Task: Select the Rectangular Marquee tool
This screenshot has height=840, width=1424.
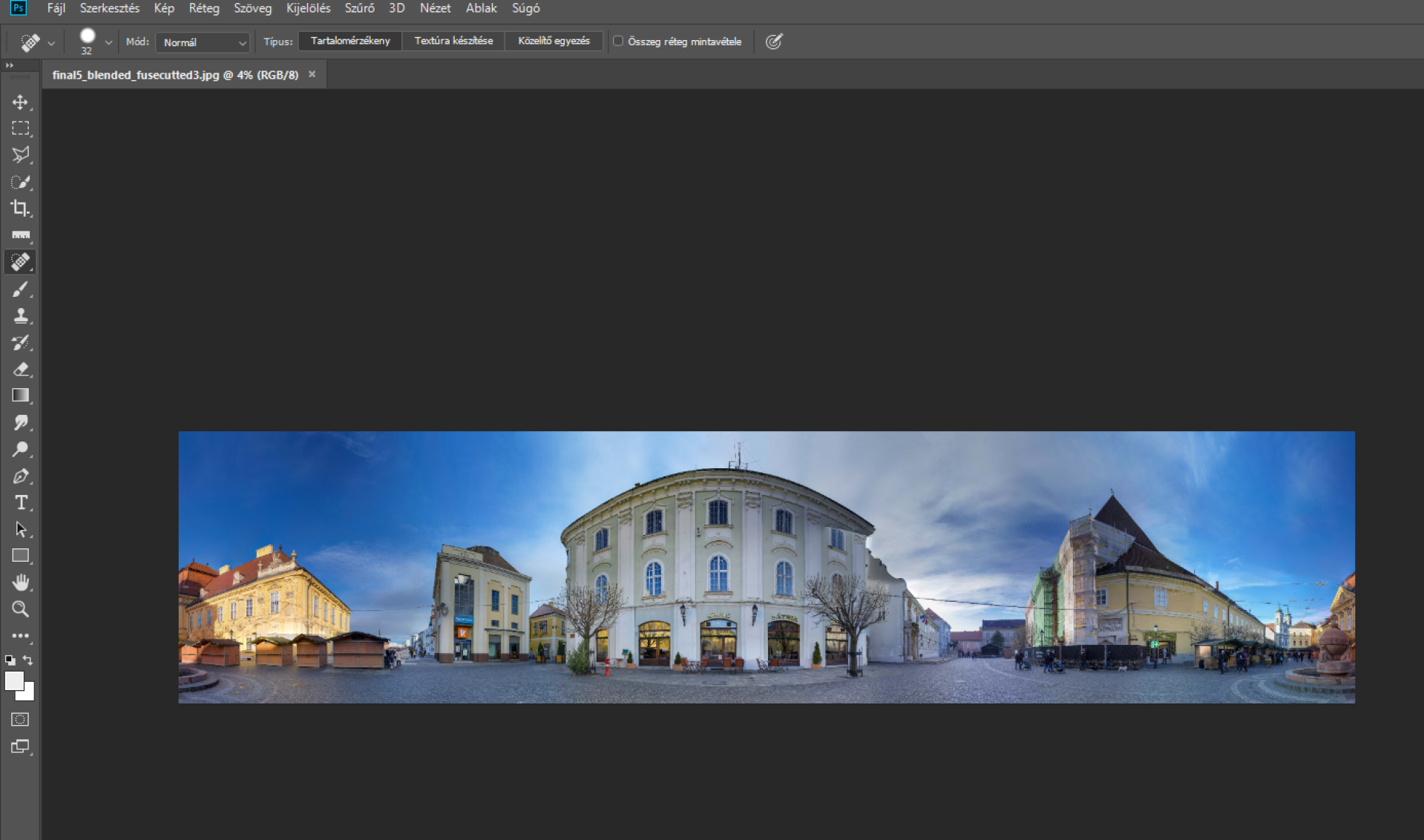Action: click(20, 128)
